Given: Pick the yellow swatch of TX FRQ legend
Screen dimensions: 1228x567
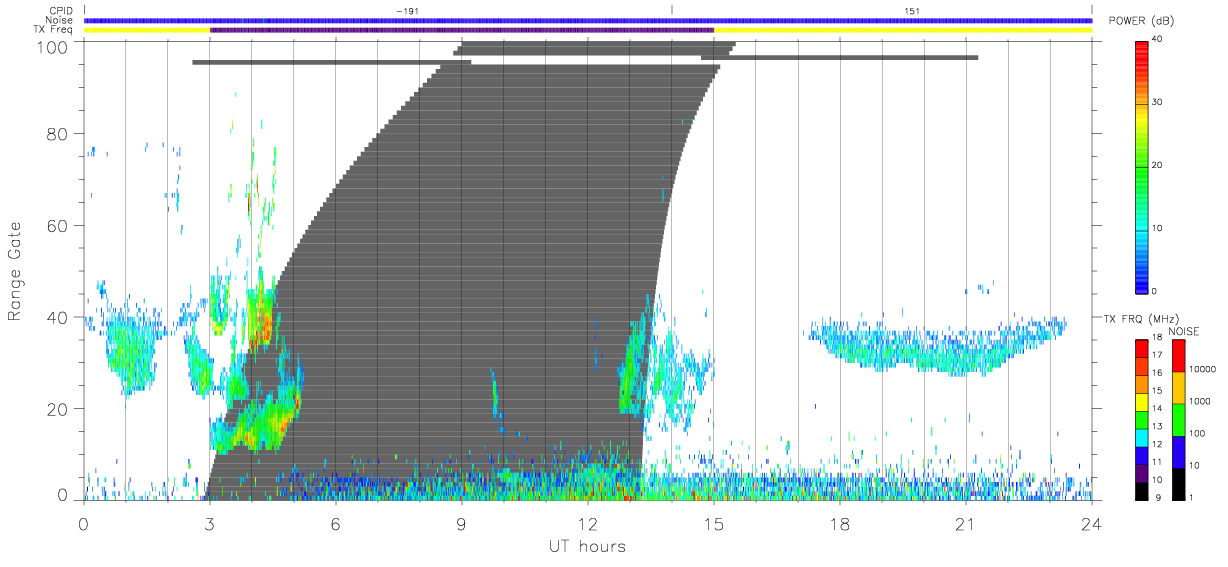Looking at the screenshot, I should 1141,401.
